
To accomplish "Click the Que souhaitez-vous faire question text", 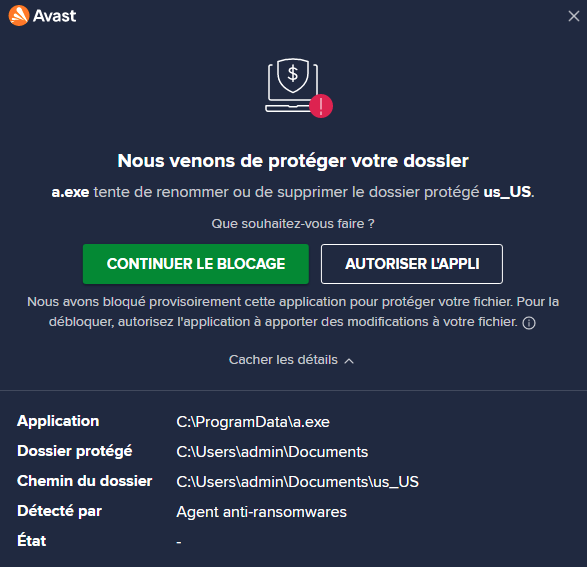I will tap(293, 224).
